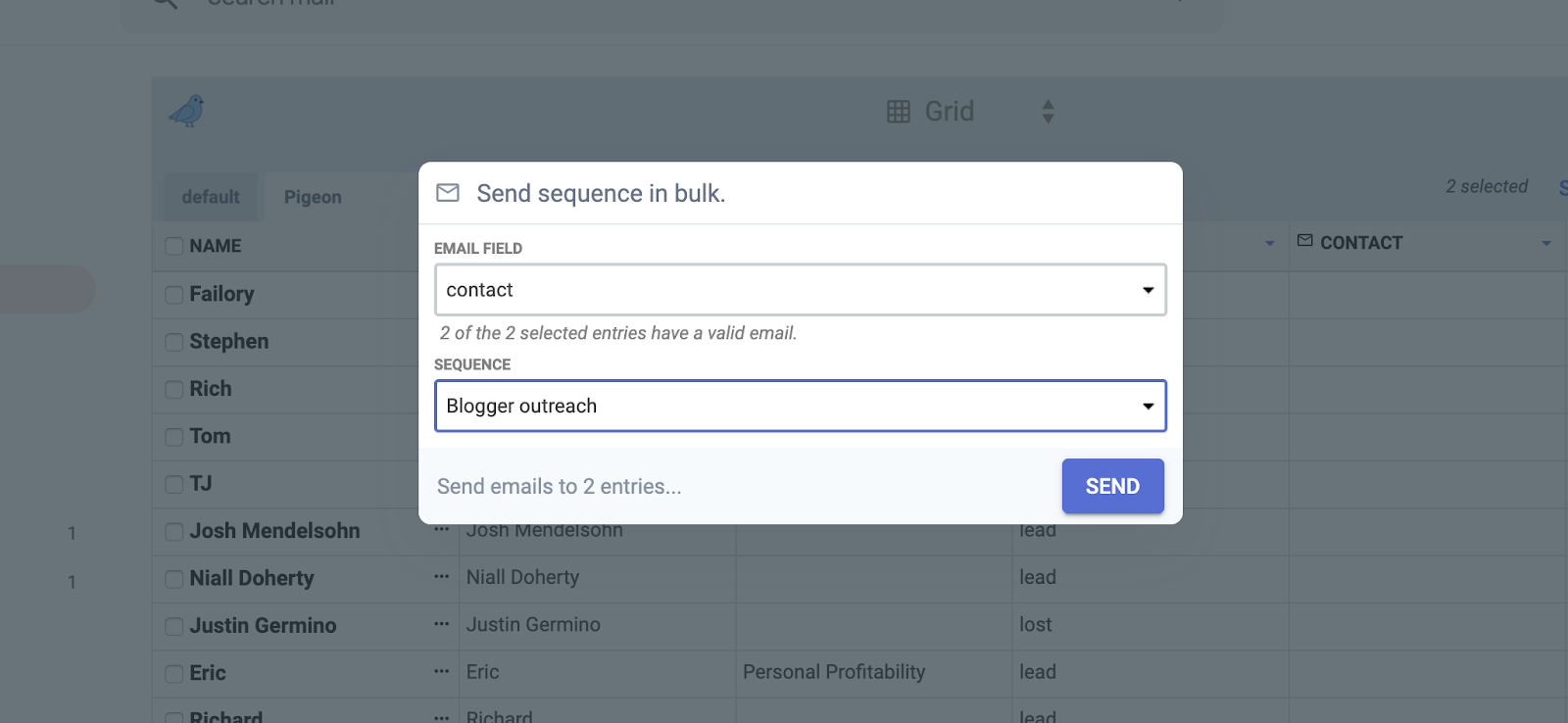Open the three-dot menu for Josh Mendelsohn
1568x723 pixels.
point(442,530)
